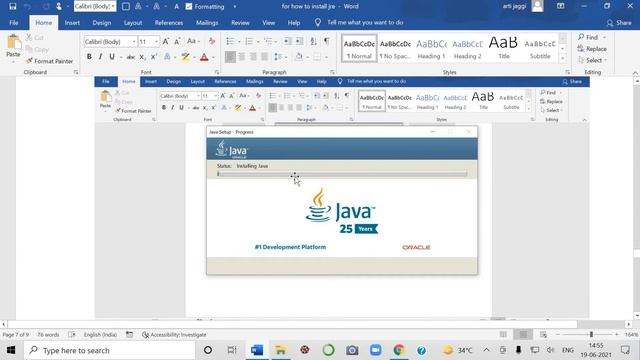Screen dimensions: 640x360
Task: Open the Text Highlight Color dropdown arrow
Action: tap(194, 57)
